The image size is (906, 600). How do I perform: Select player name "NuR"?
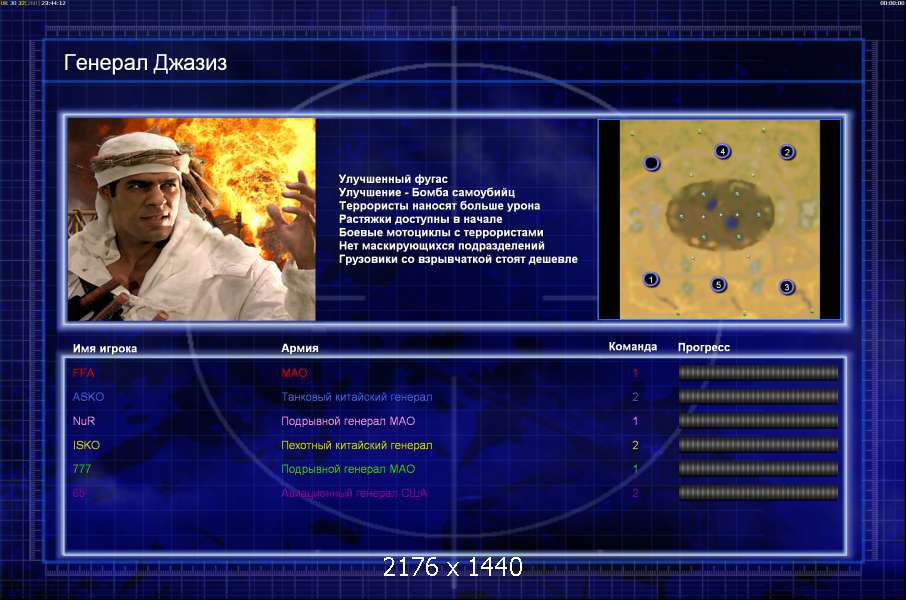[x=84, y=421]
